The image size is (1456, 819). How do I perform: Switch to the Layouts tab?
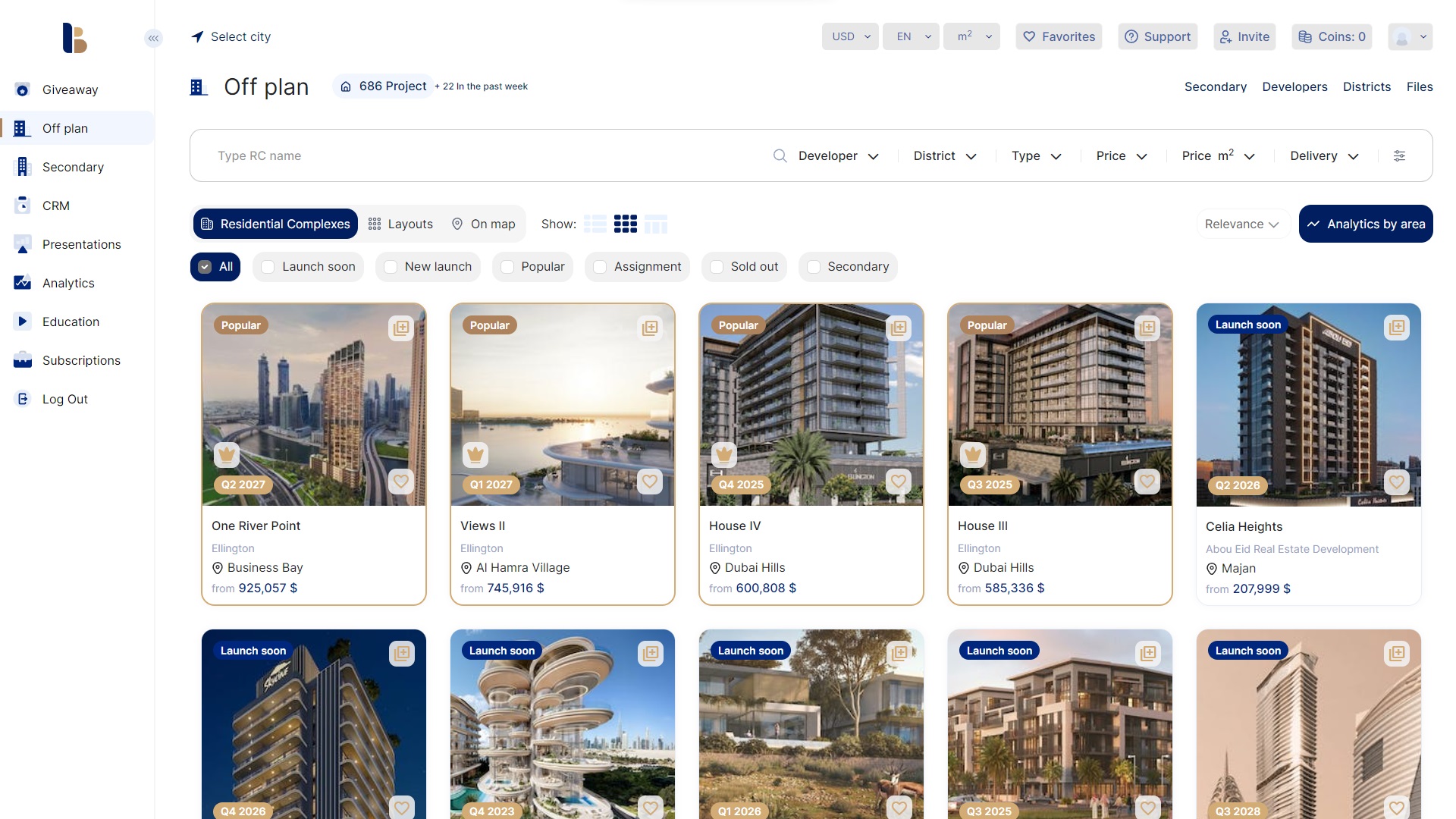pos(401,224)
